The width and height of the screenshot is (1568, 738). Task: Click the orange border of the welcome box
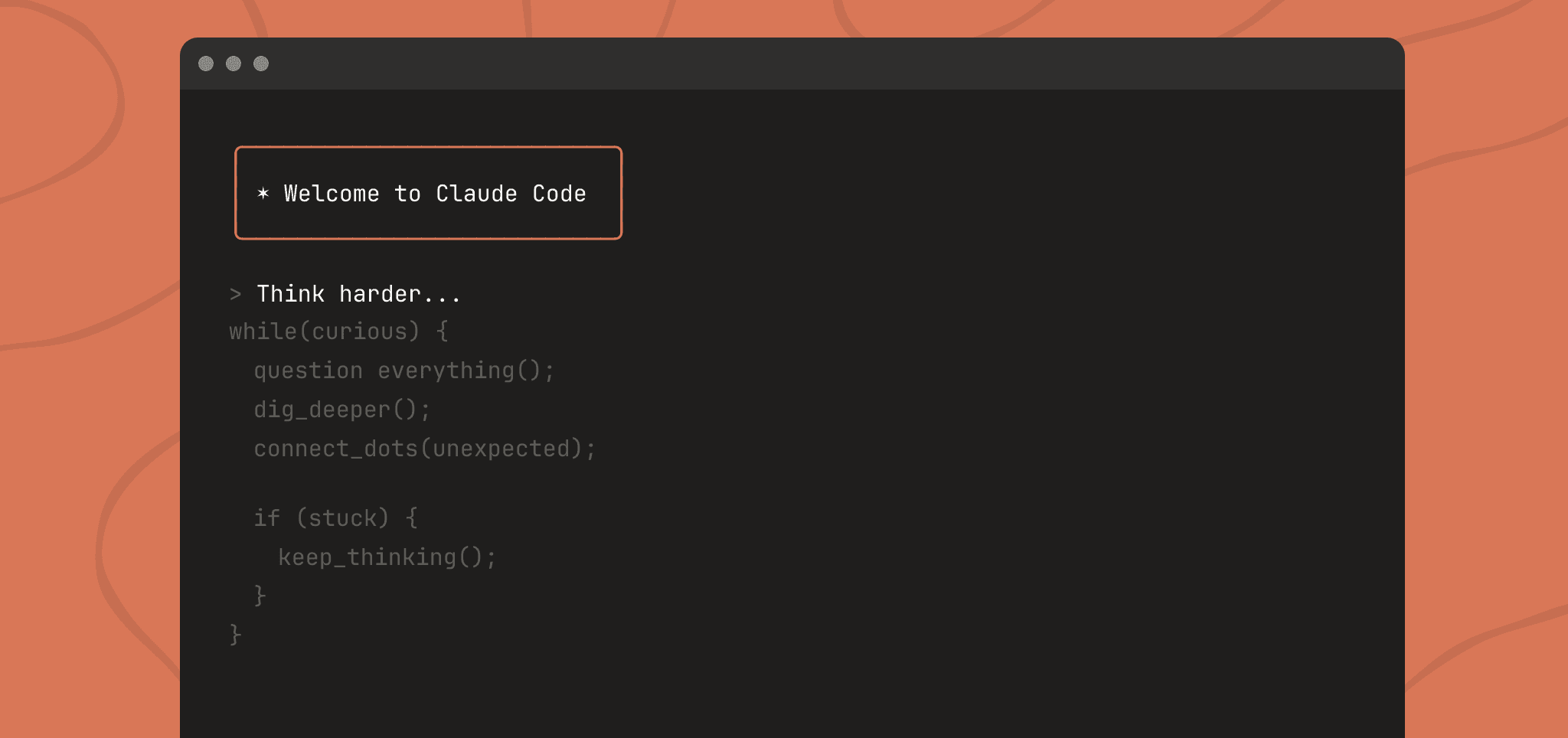click(428, 148)
